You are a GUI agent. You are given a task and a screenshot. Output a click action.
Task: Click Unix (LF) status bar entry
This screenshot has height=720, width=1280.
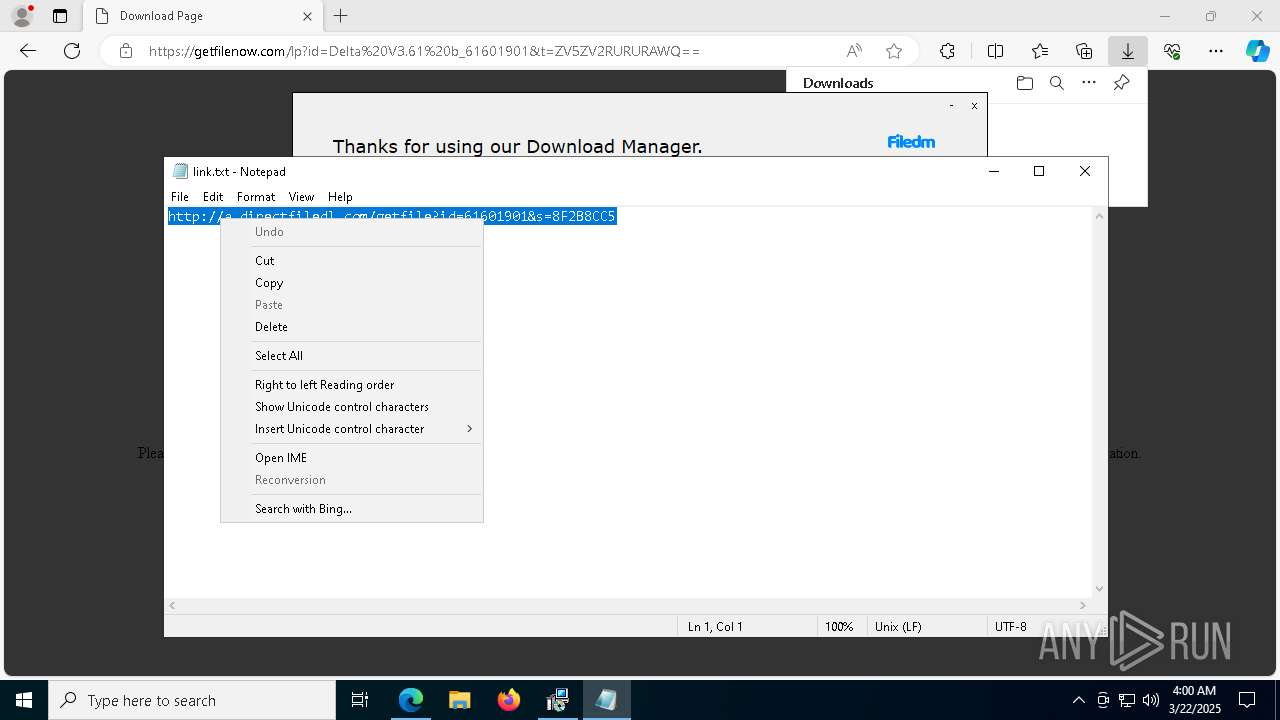tap(898, 627)
